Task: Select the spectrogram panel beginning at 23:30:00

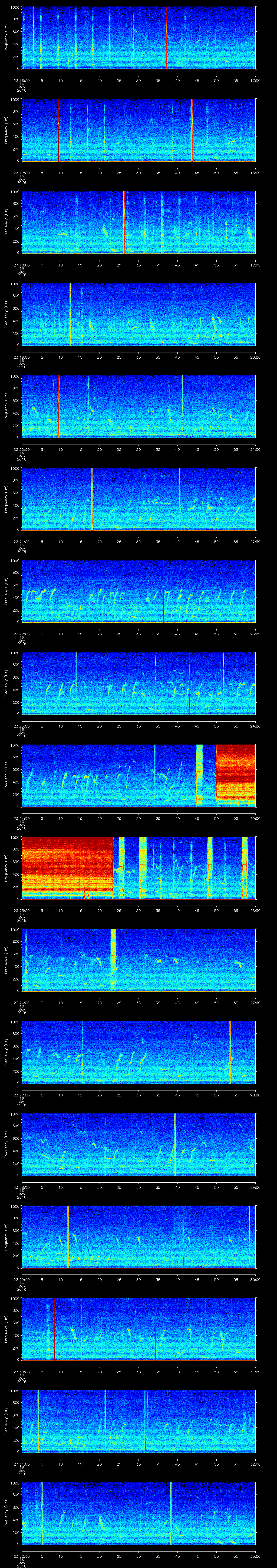Action: click(139, 1329)
